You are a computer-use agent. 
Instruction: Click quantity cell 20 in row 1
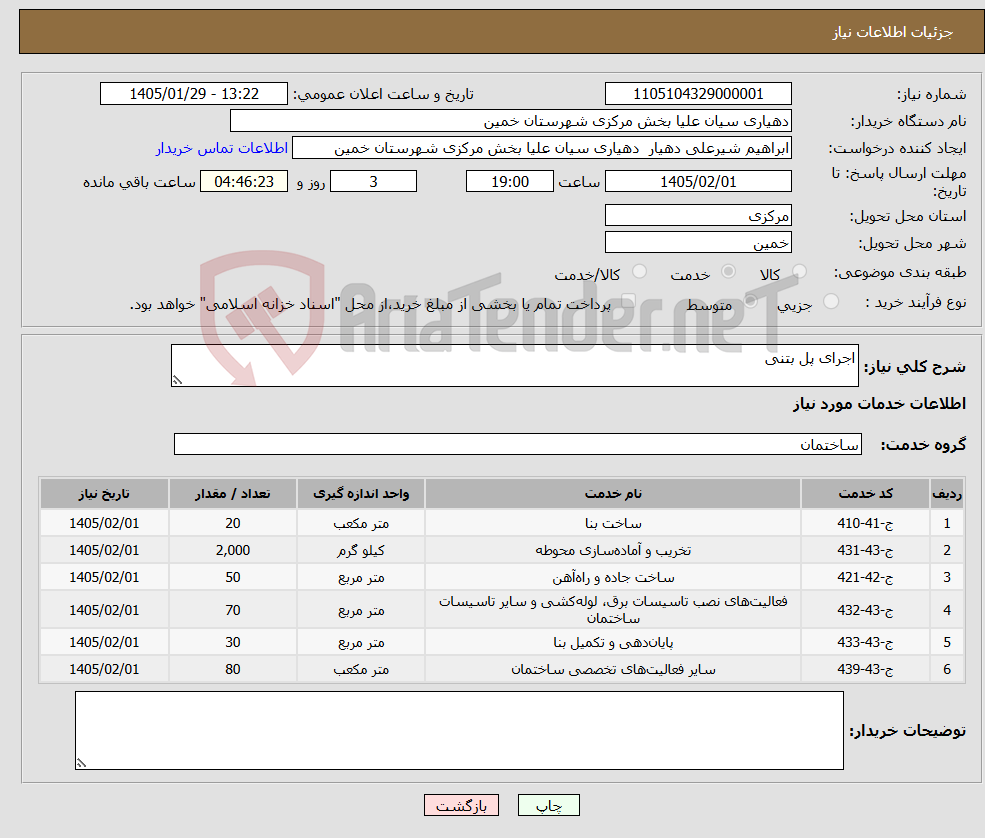(x=232, y=523)
